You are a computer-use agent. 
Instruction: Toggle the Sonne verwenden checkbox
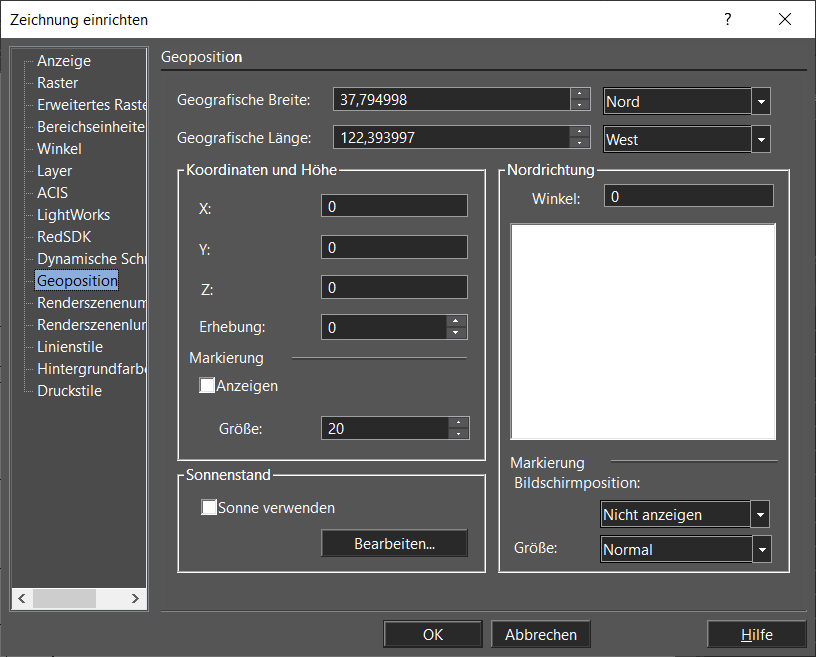209,507
